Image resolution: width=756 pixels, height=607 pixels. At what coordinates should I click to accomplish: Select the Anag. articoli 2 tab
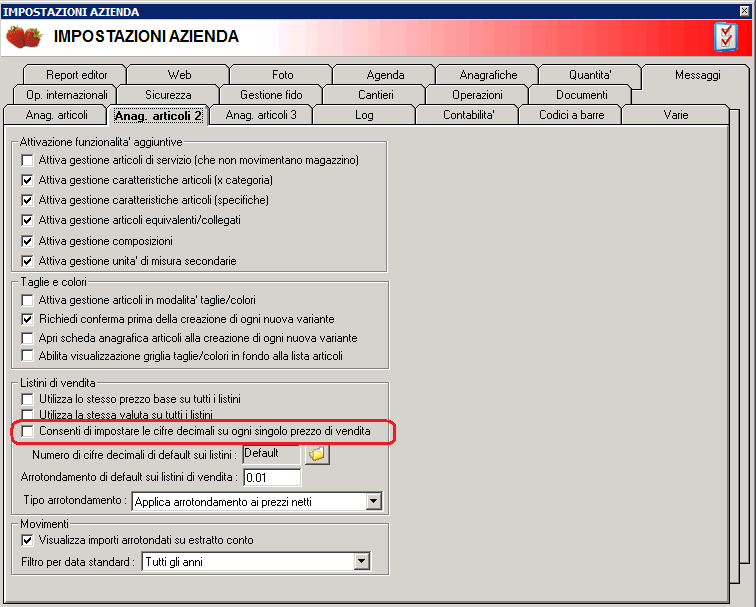[158, 116]
